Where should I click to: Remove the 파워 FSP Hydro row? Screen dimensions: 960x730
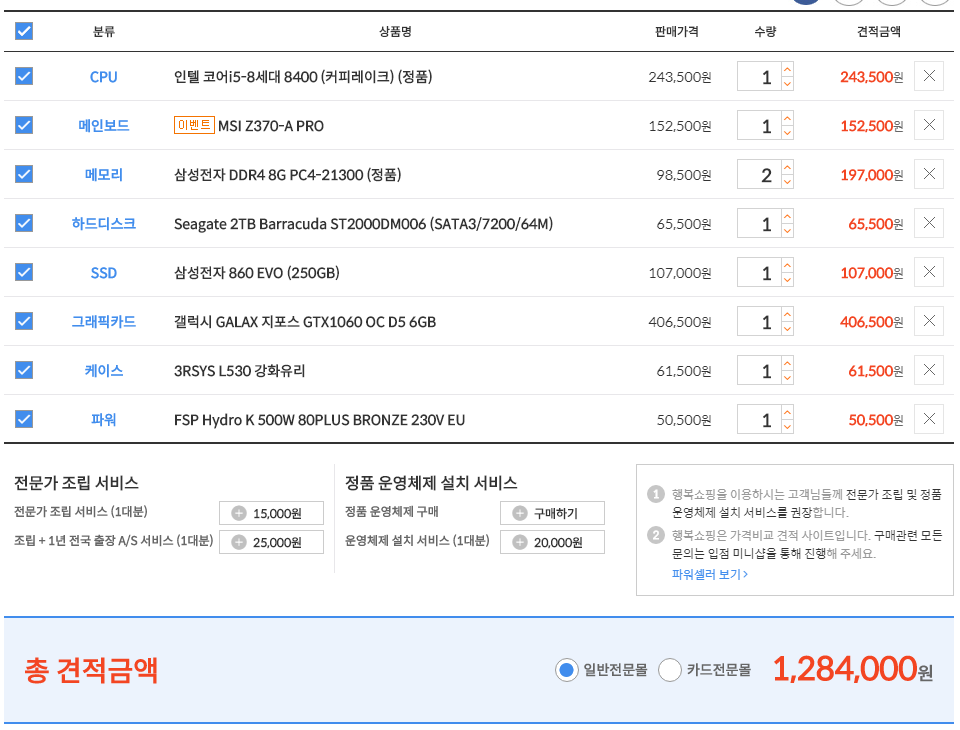click(x=929, y=419)
